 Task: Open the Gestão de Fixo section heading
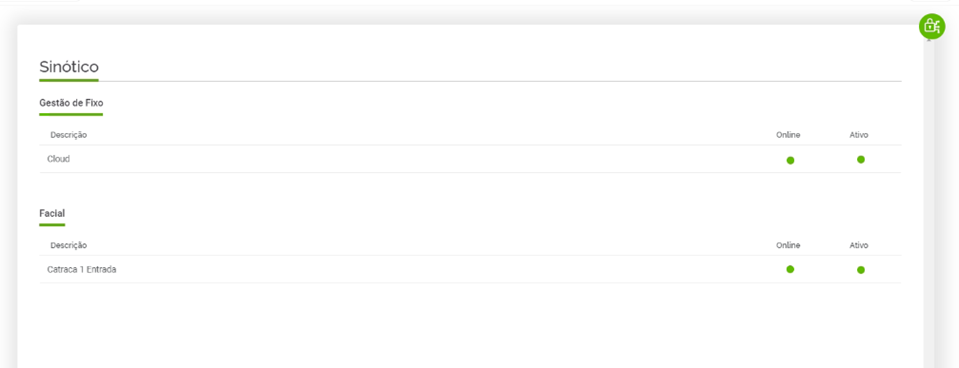coord(71,103)
